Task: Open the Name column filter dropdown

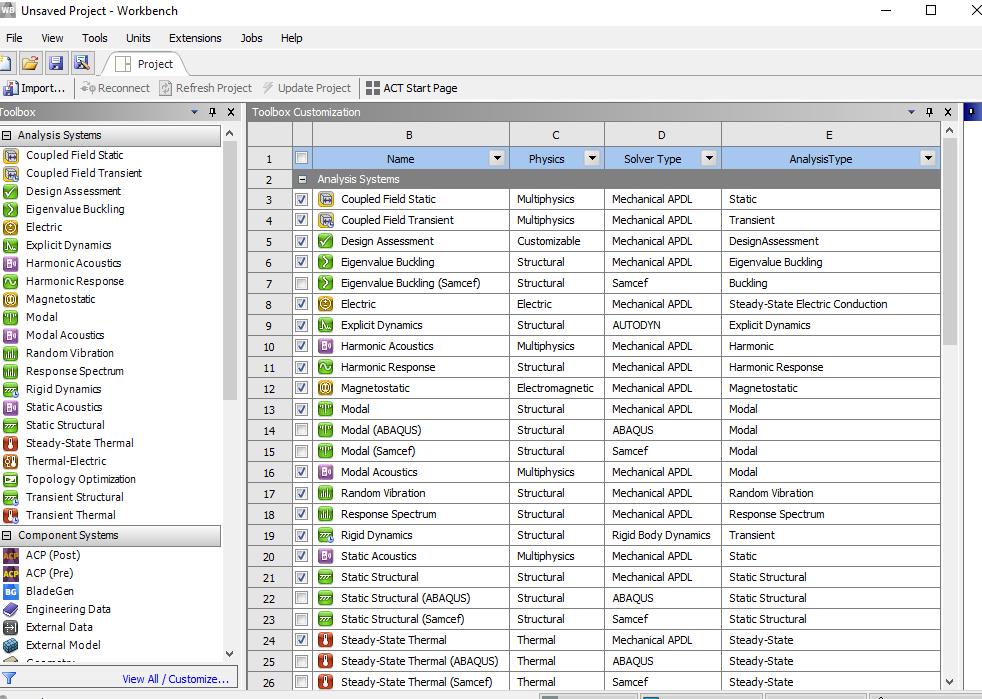Action: (497, 158)
